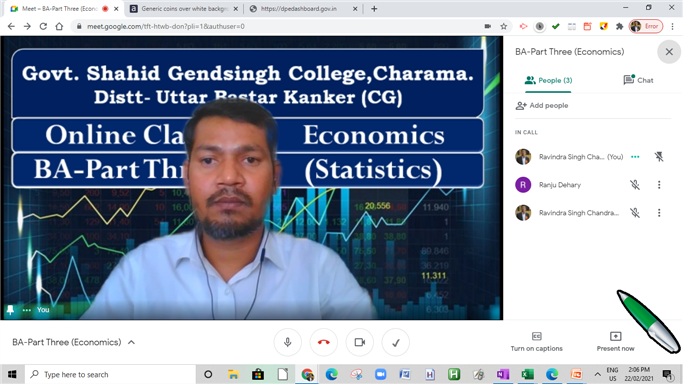Click the checkmark button beside camera
This screenshot has width=683, height=384.
point(396,343)
